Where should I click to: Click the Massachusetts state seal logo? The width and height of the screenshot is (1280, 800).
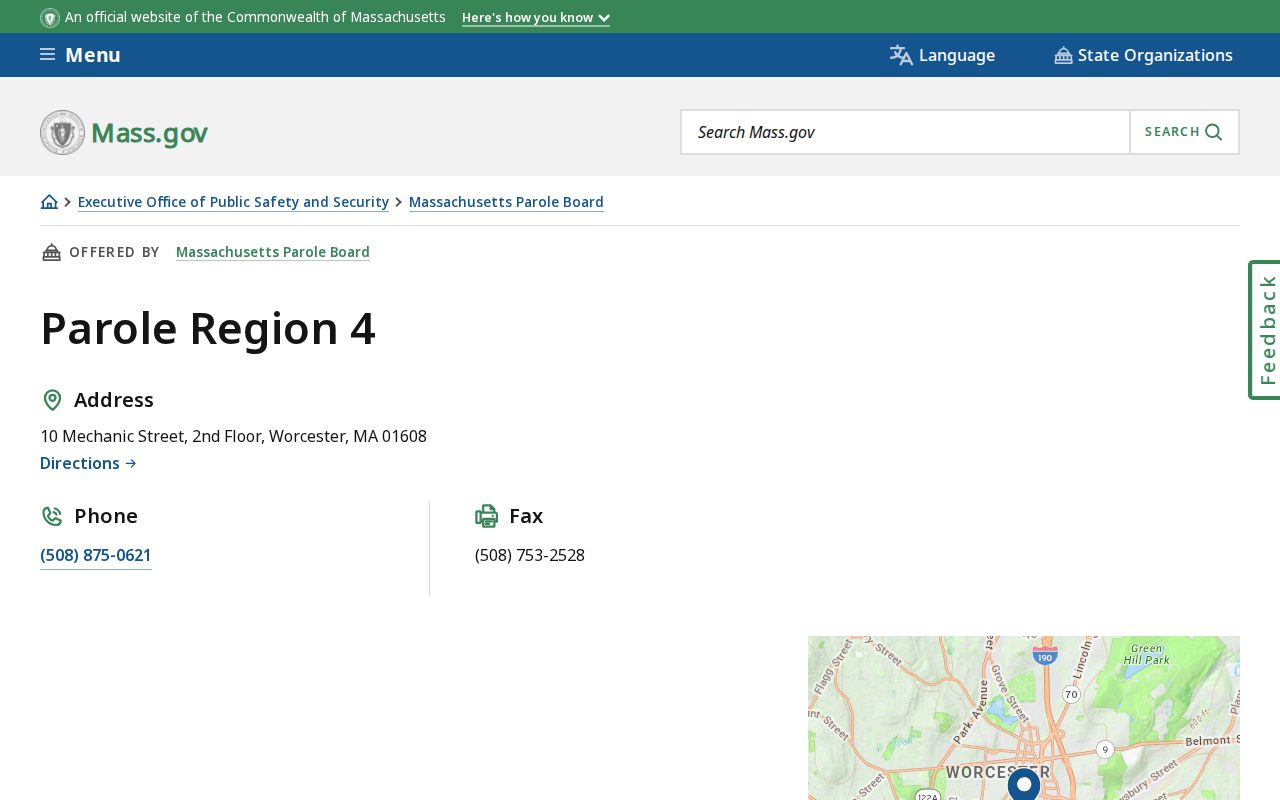62,132
